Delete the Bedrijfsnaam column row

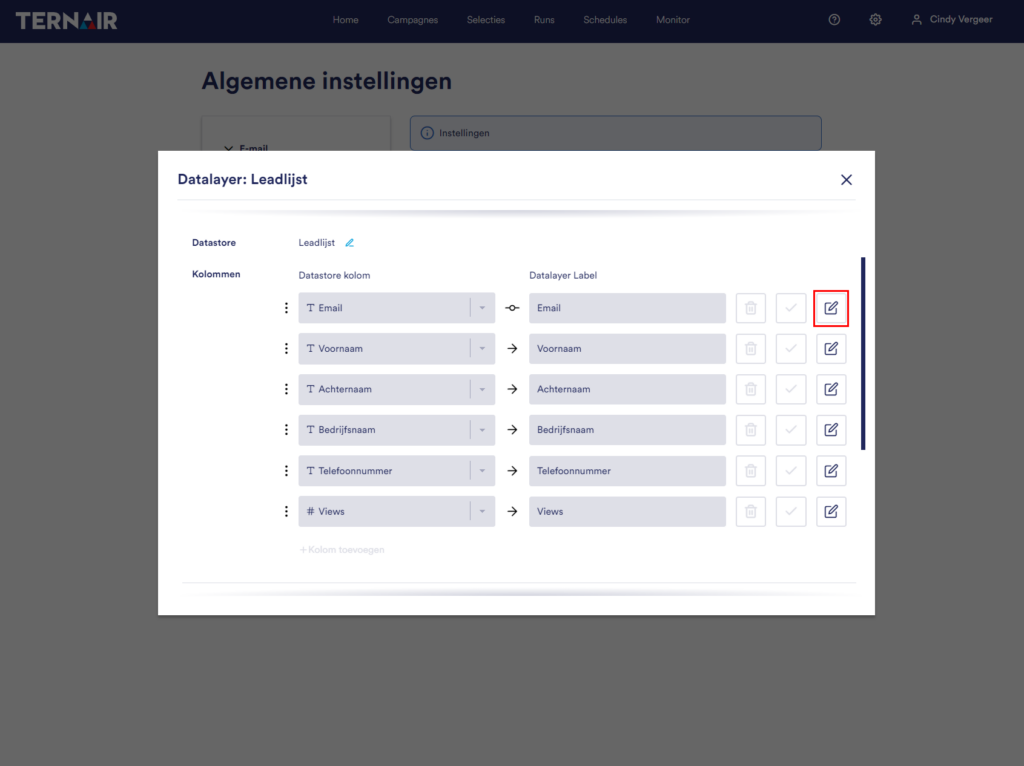[750, 430]
